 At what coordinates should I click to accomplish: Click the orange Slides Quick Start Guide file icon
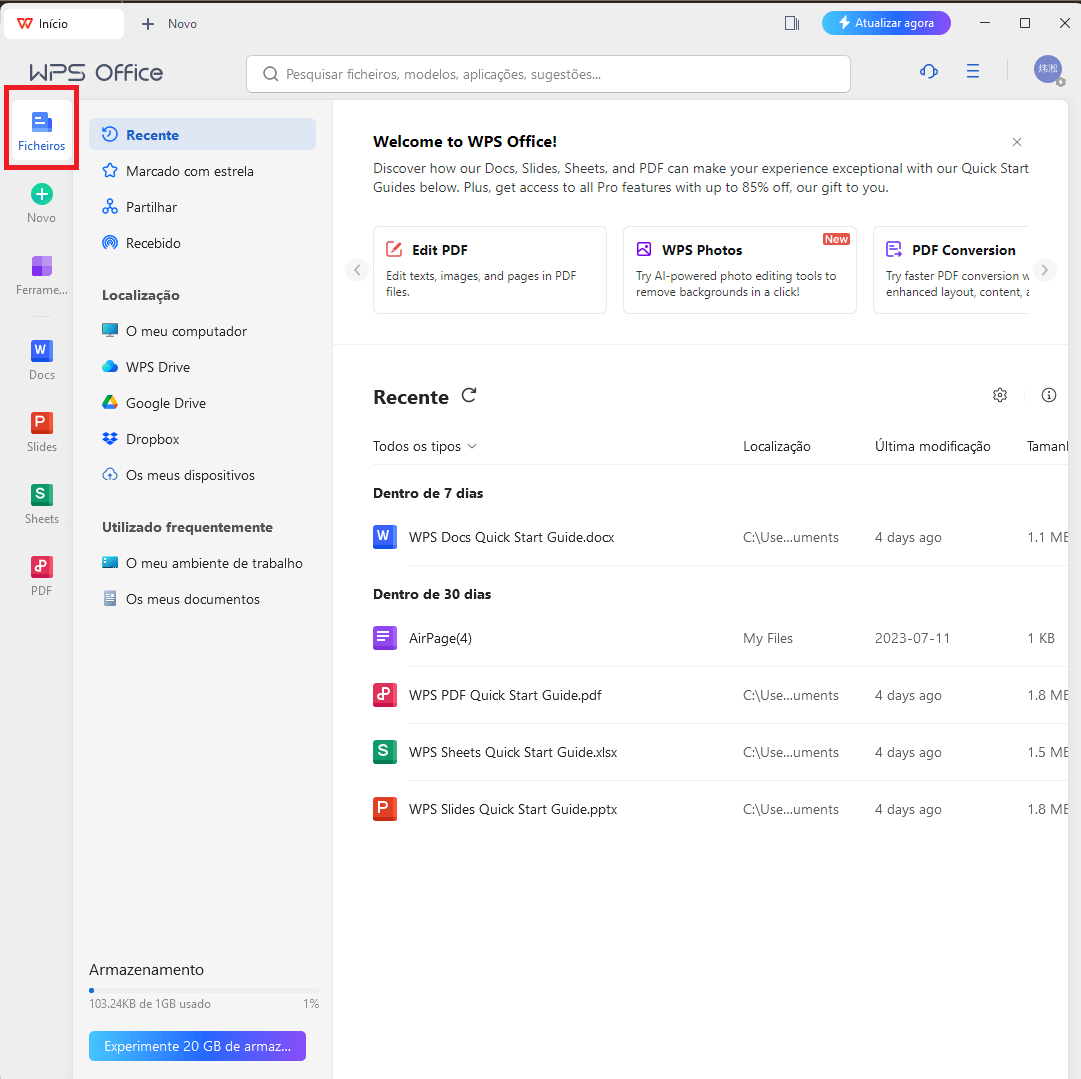click(385, 809)
